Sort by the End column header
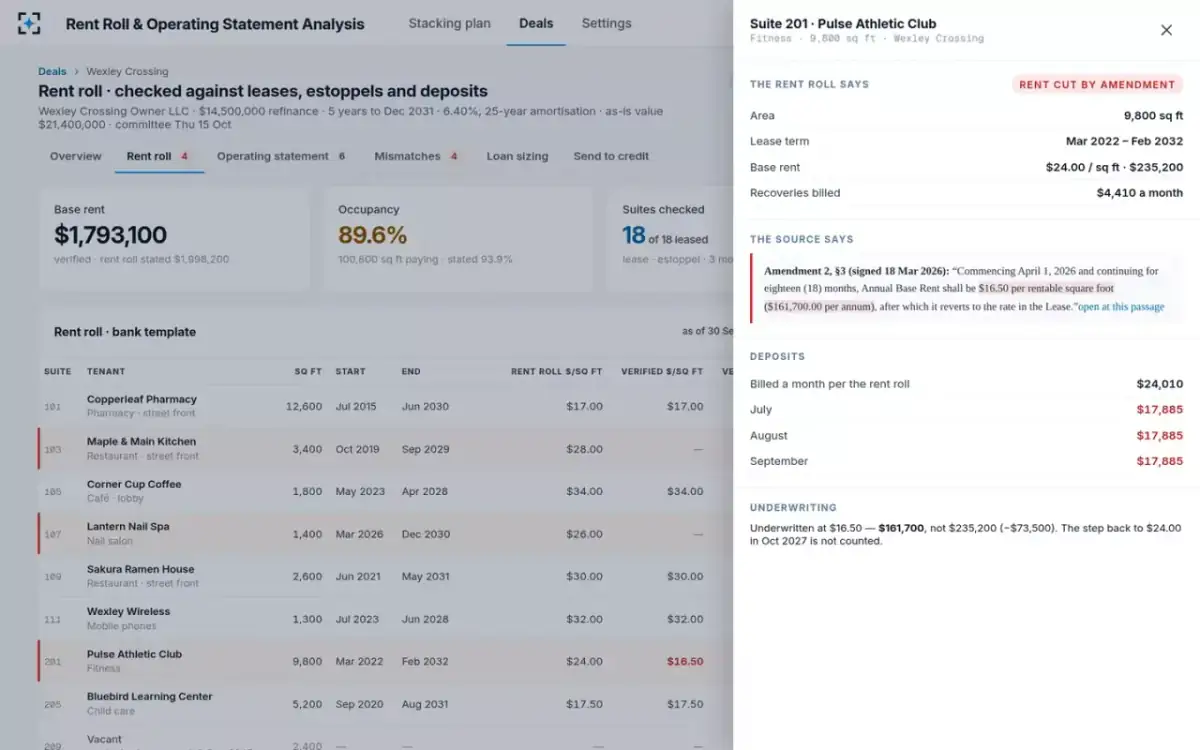The image size is (1200, 750). click(x=410, y=371)
